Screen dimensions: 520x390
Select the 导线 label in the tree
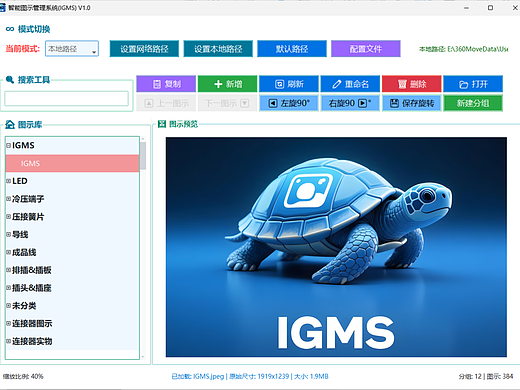click(20, 234)
